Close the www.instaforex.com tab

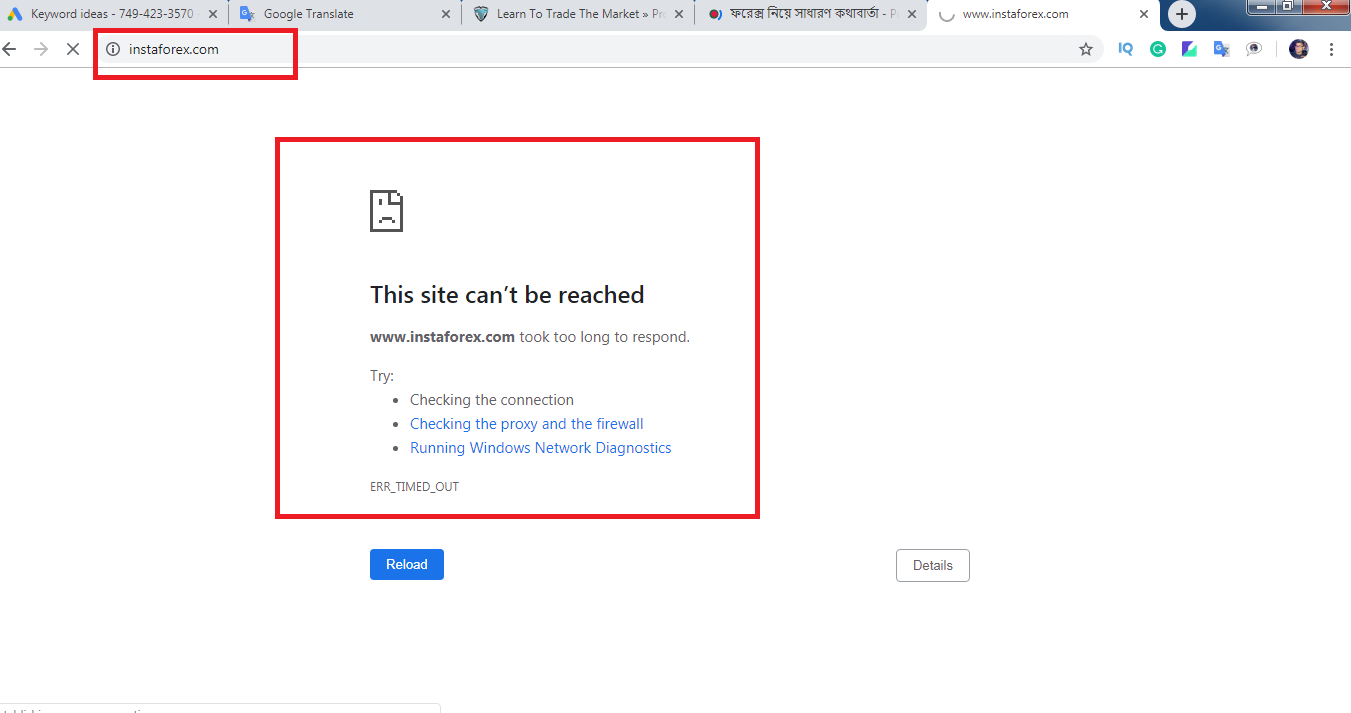(x=1144, y=14)
